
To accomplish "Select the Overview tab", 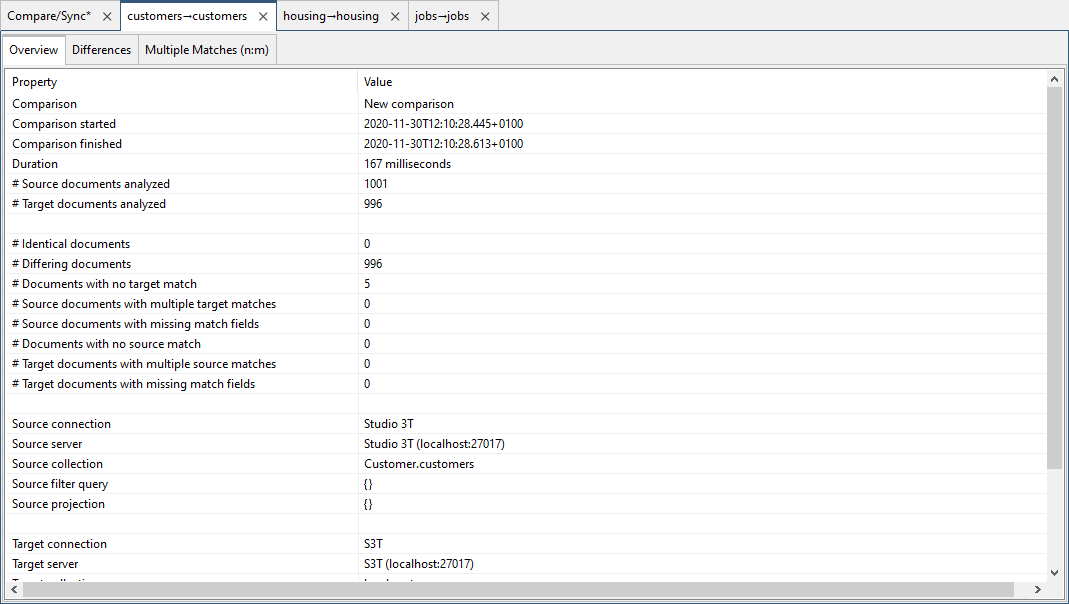I will [x=33, y=49].
